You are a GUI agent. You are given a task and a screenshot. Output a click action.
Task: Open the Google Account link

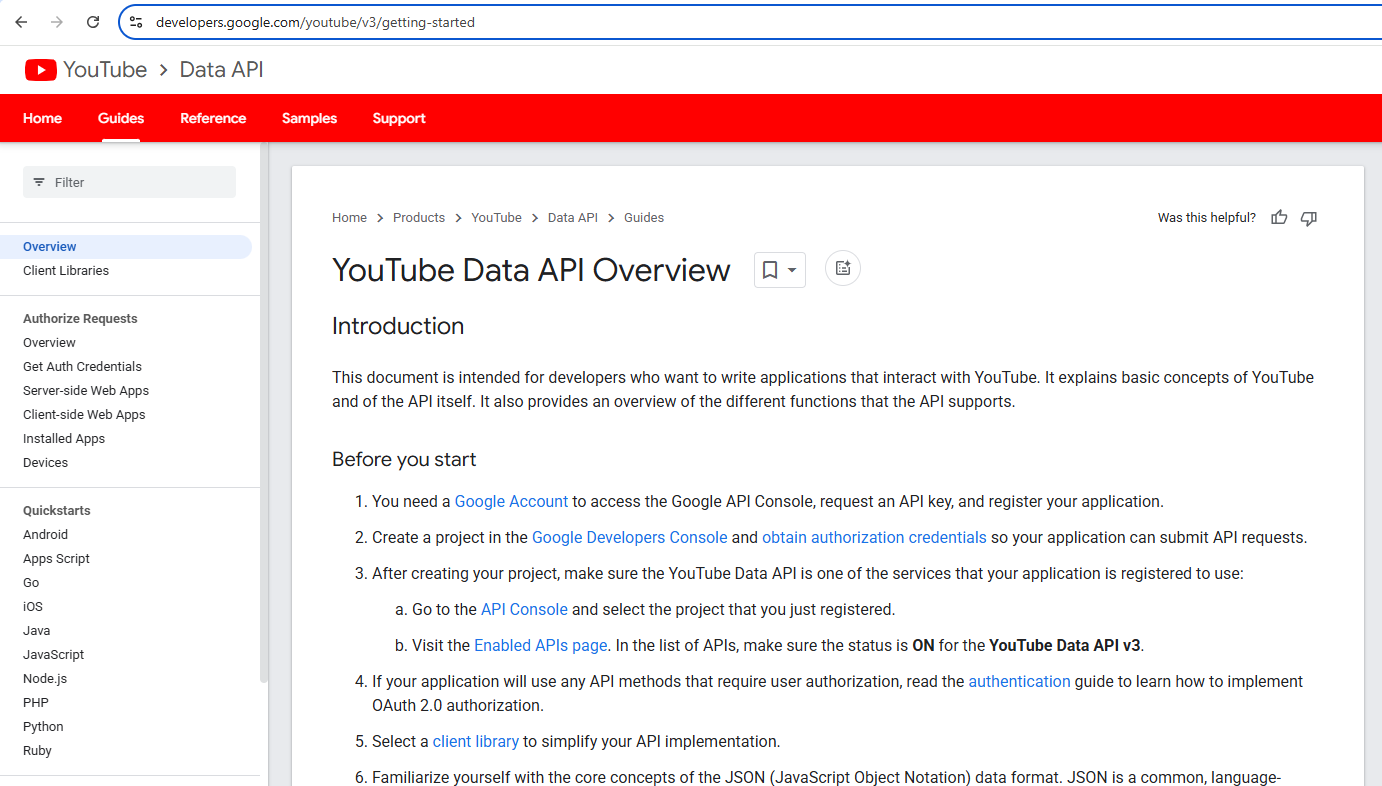coord(511,501)
